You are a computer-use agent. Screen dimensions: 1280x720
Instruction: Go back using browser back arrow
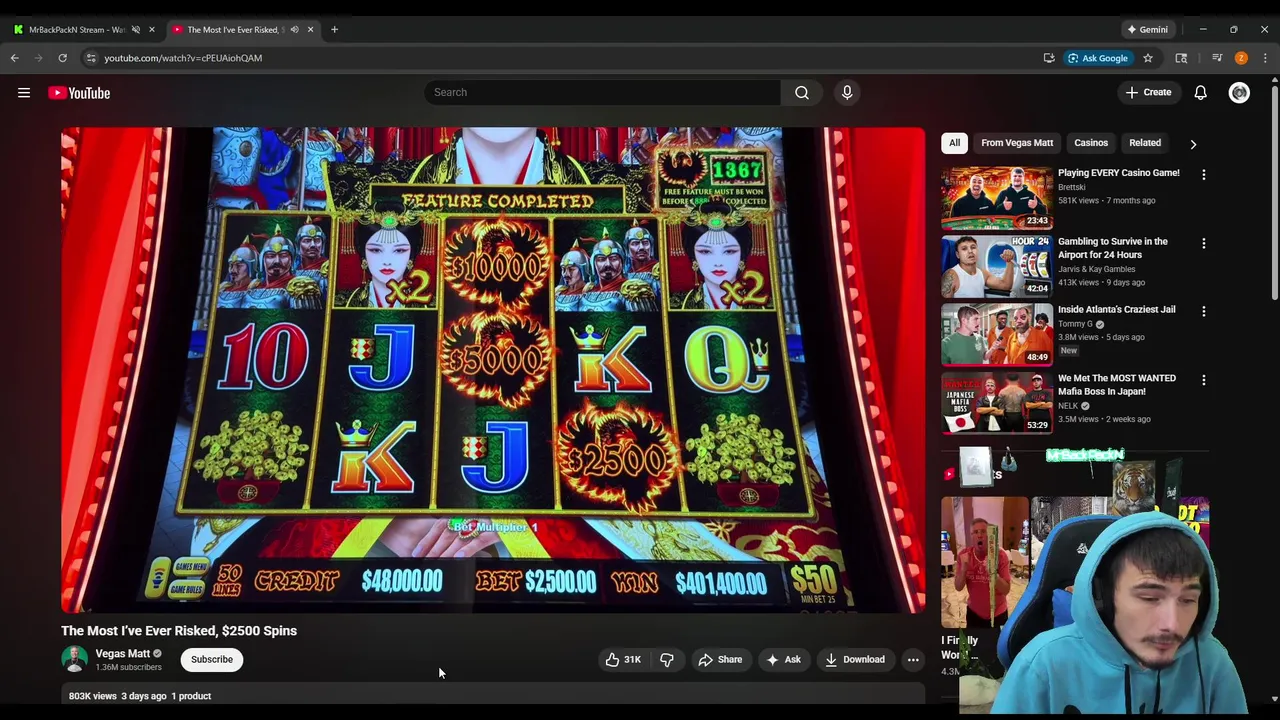(15, 58)
